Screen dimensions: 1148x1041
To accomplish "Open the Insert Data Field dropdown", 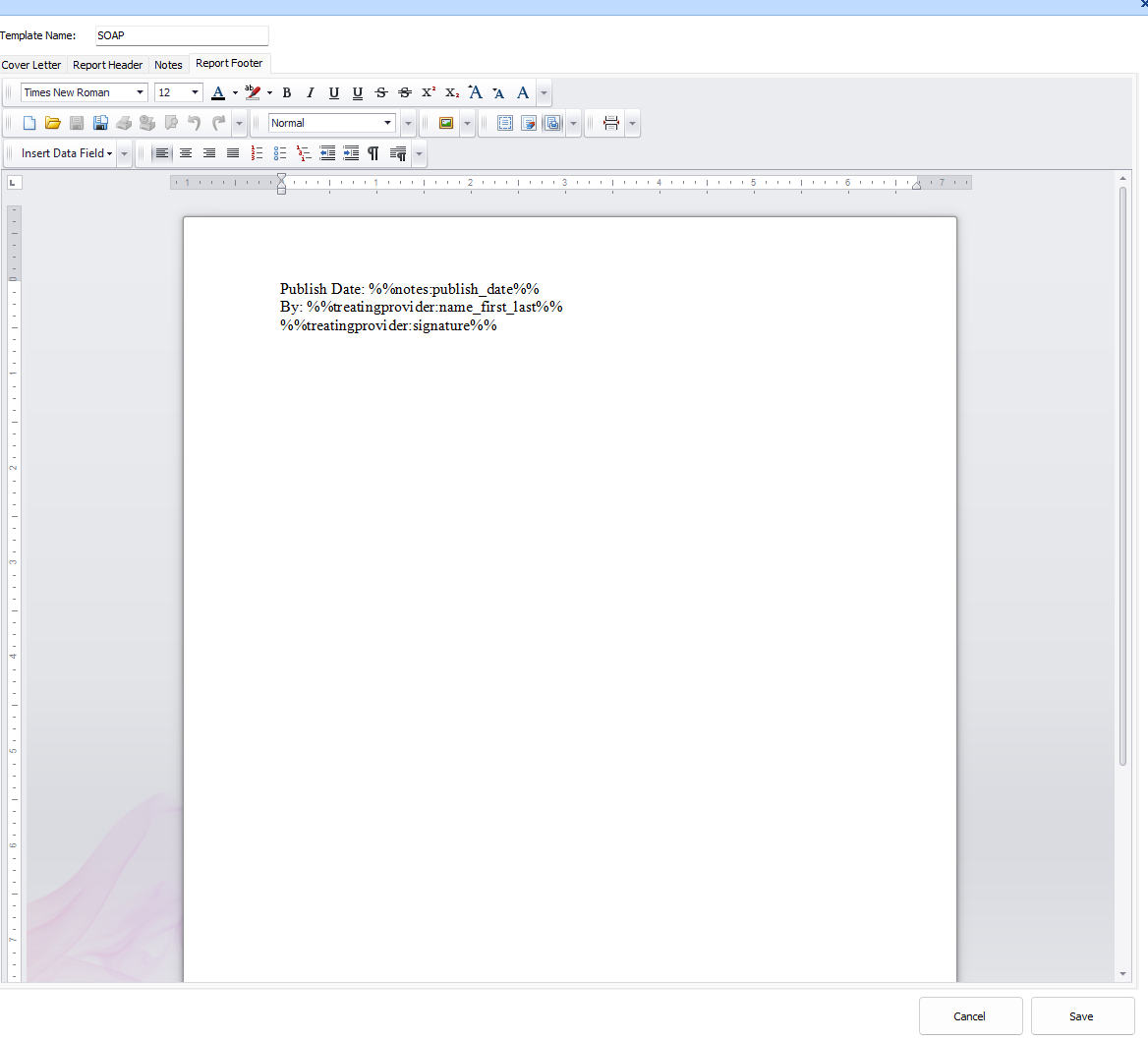I will click(67, 153).
